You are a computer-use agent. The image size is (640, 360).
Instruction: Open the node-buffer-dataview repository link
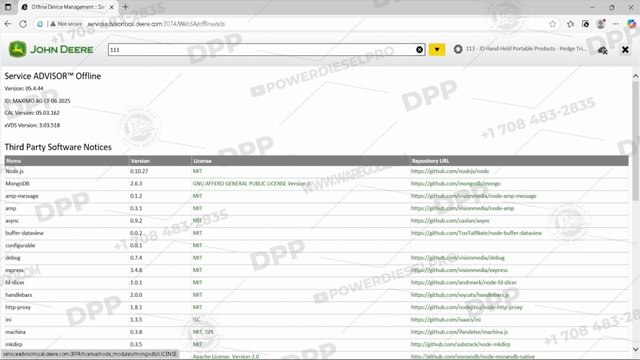pyautogui.click(x=476, y=233)
